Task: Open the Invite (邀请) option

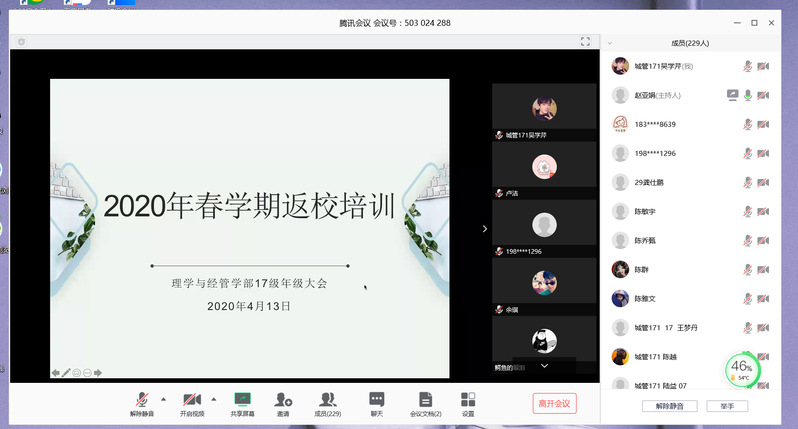Action: 283,399
